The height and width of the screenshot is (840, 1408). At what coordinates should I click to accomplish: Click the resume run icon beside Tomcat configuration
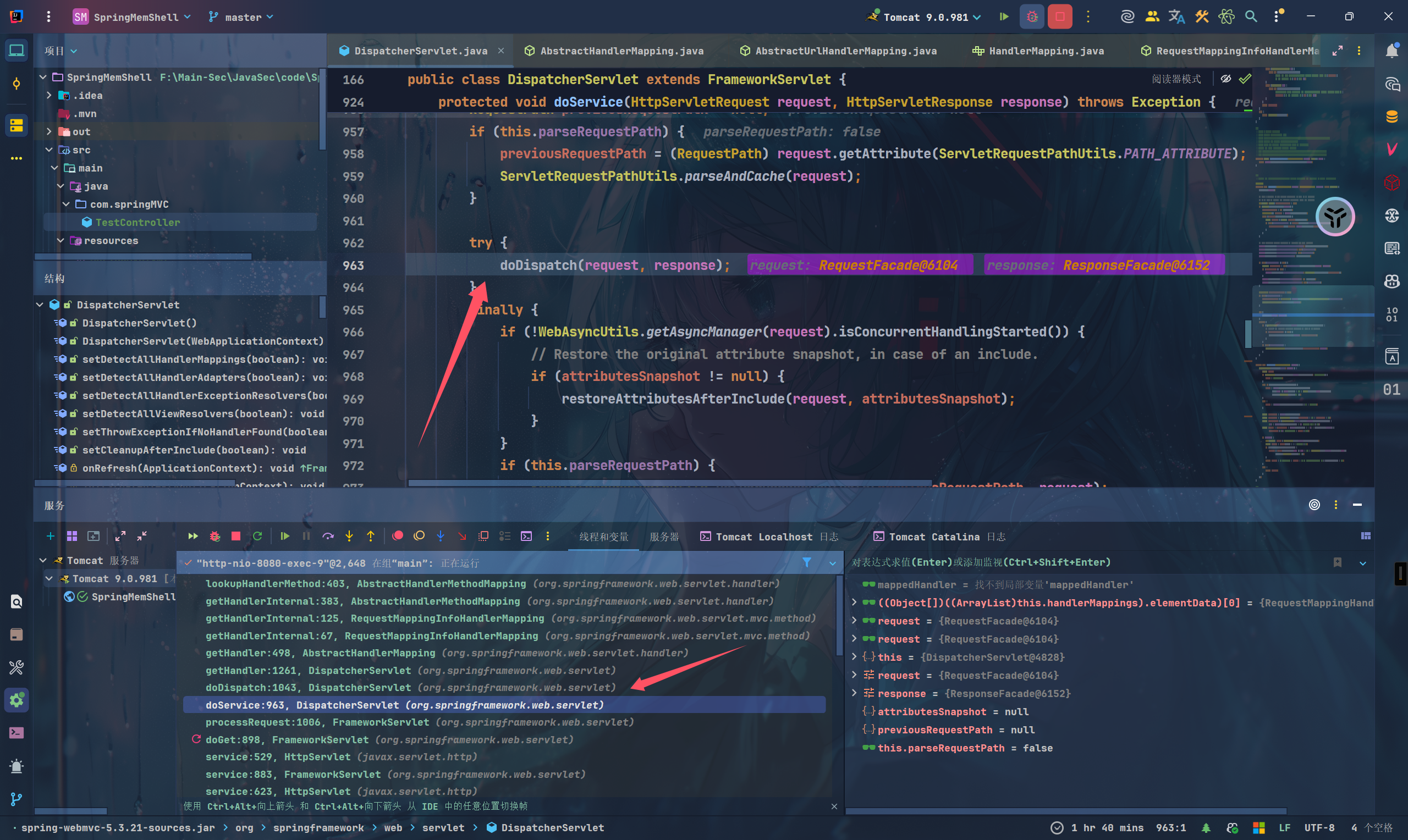1004,17
